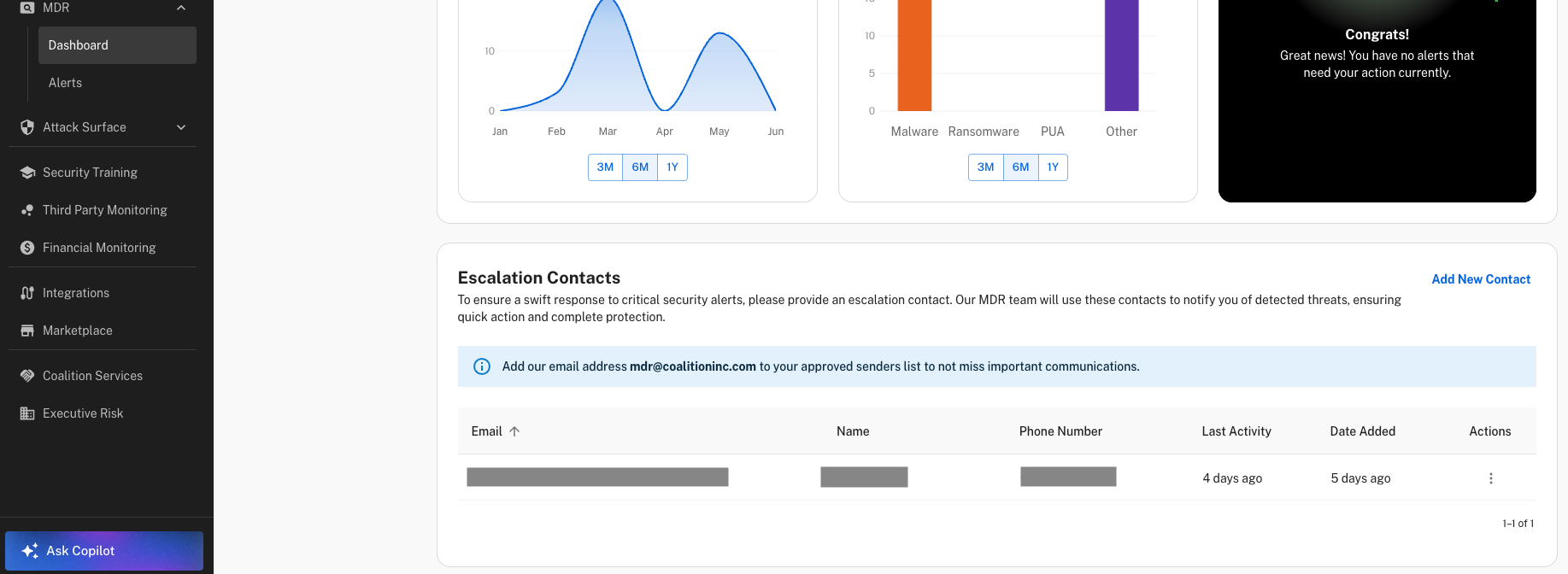This screenshot has width=1568, height=574.
Task: Click the Marketplace storefront icon
Action: click(x=27, y=331)
